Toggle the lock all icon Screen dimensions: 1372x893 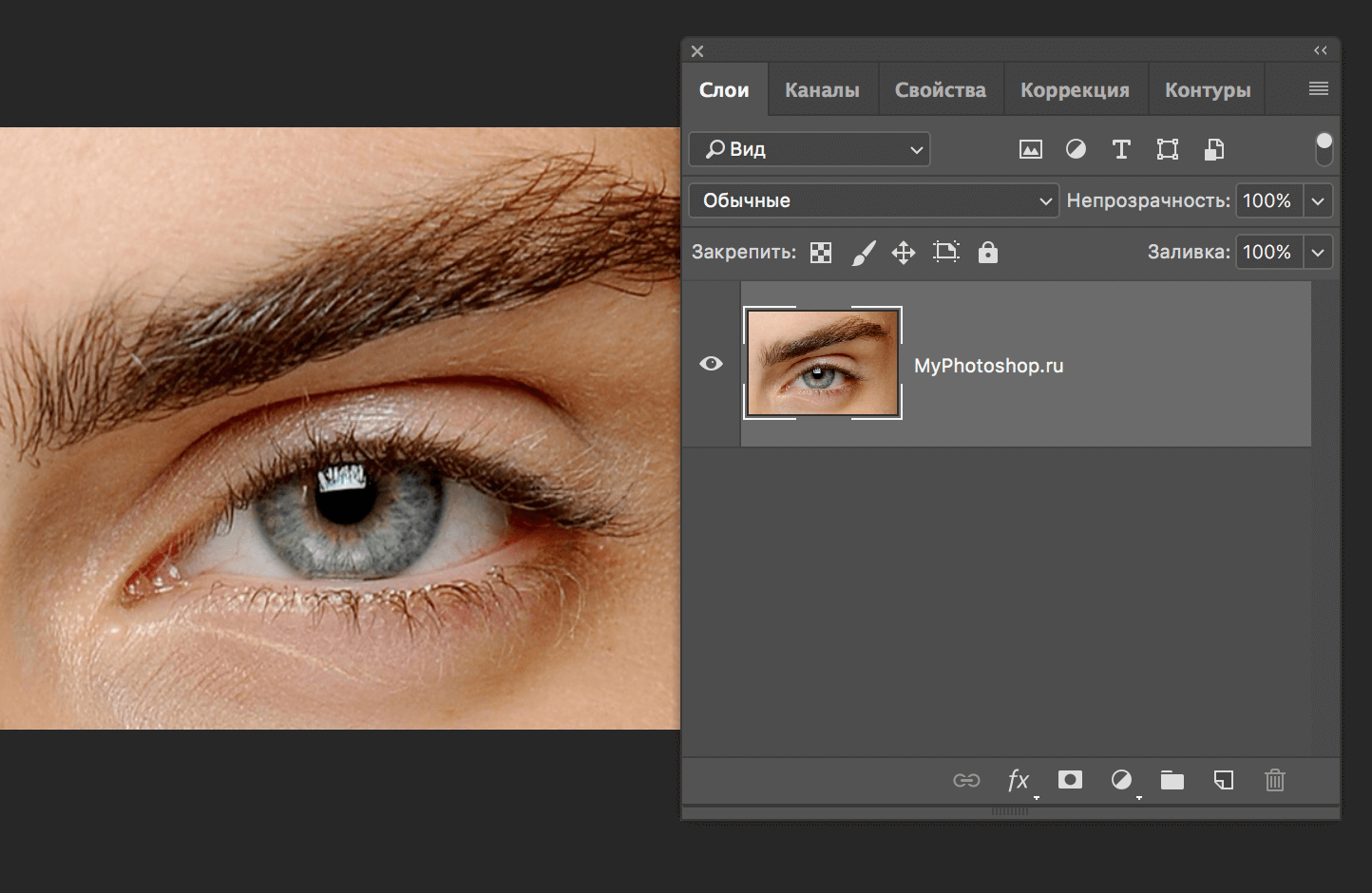point(988,252)
